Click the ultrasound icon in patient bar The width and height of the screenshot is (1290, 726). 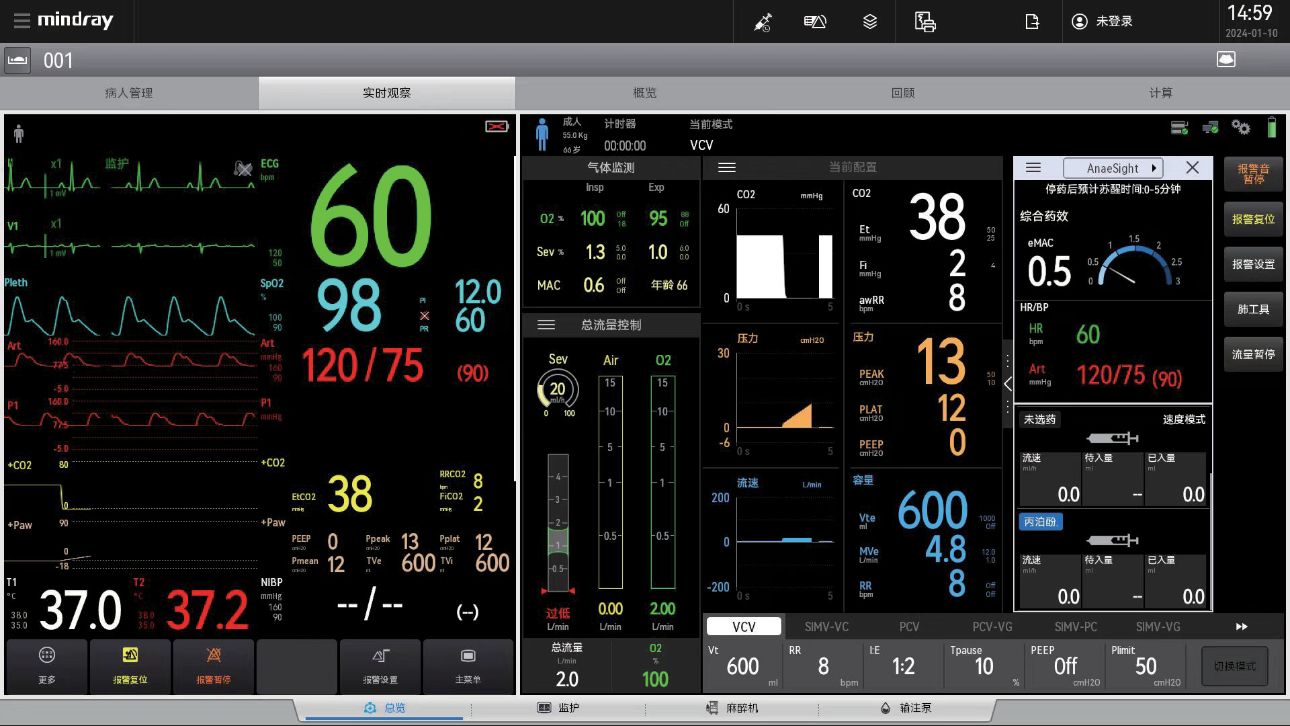[x=1226, y=60]
